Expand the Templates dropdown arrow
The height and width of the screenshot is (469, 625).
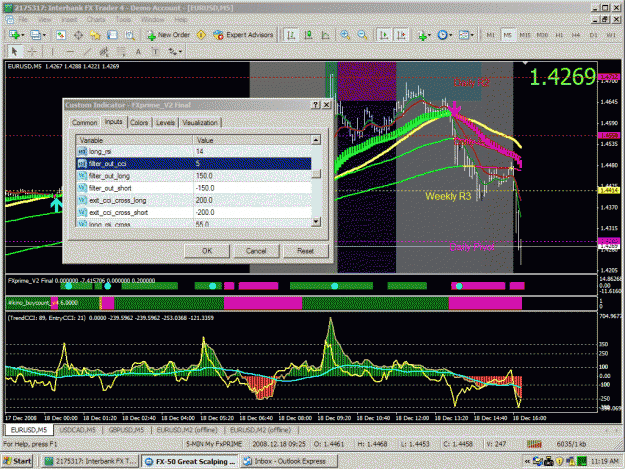(472, 35)
